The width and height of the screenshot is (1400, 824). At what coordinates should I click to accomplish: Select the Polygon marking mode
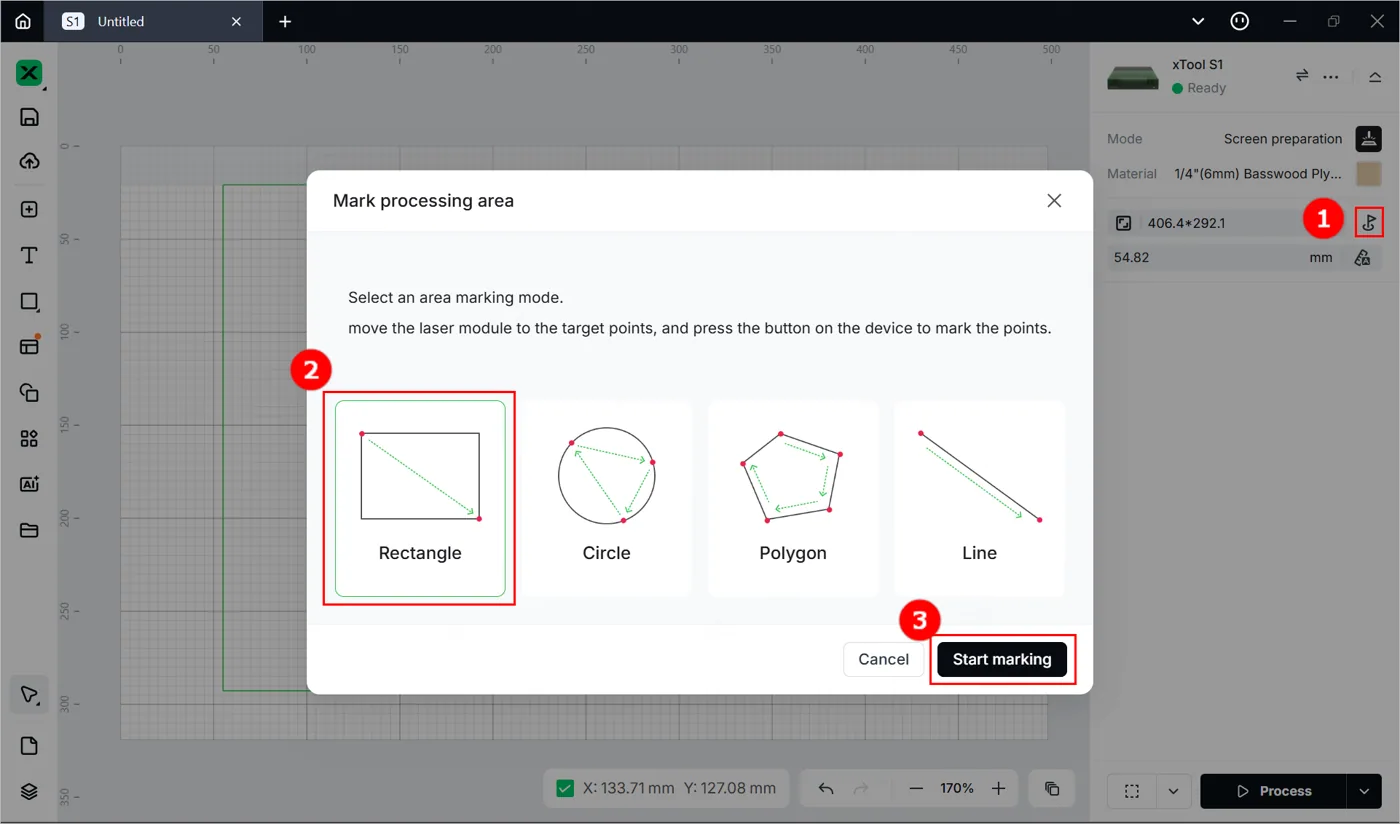point(793,498)
